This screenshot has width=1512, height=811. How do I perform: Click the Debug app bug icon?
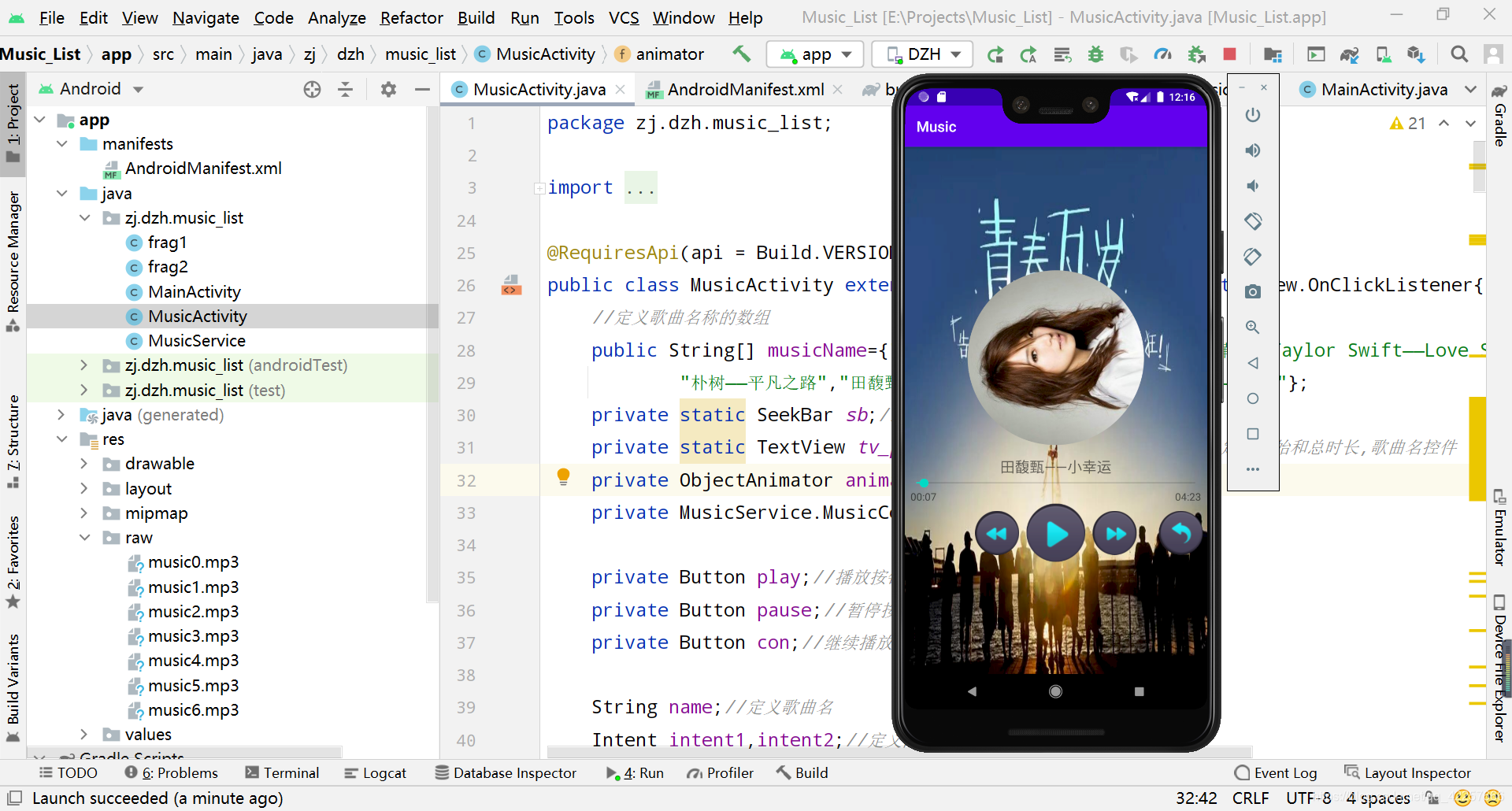click(x=1095, y=54)
